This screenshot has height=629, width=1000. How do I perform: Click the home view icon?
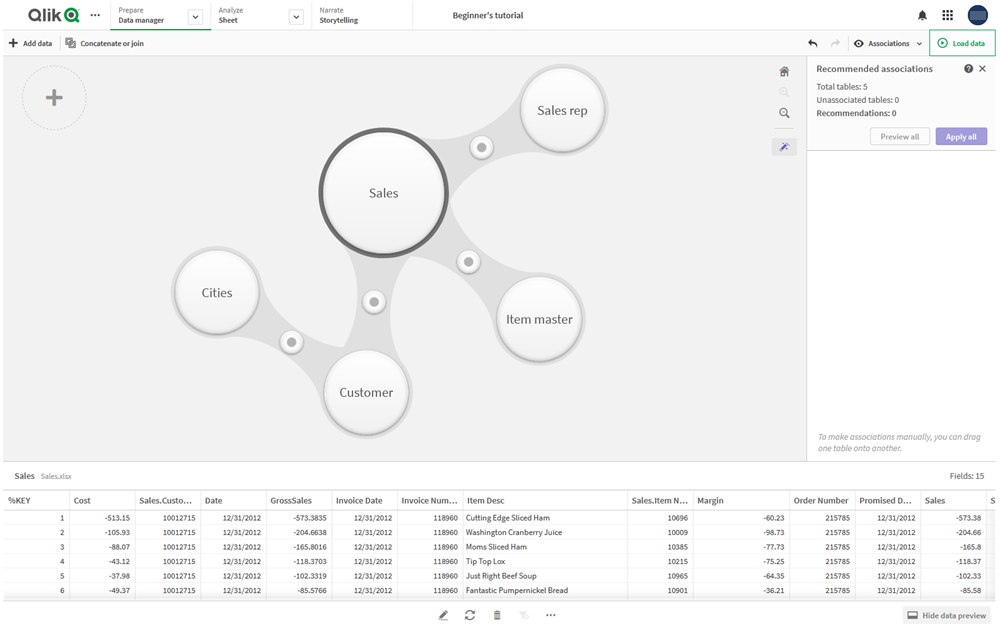784,71
